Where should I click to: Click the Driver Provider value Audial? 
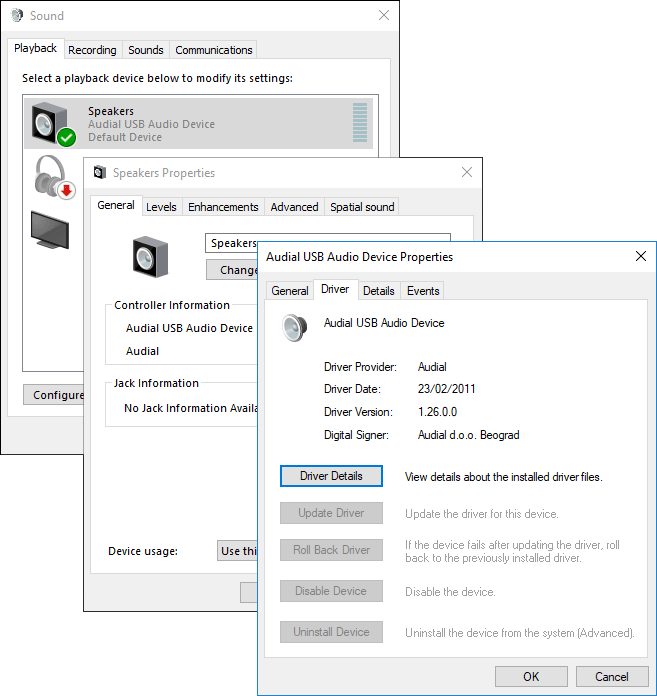(x=432, y=367)
